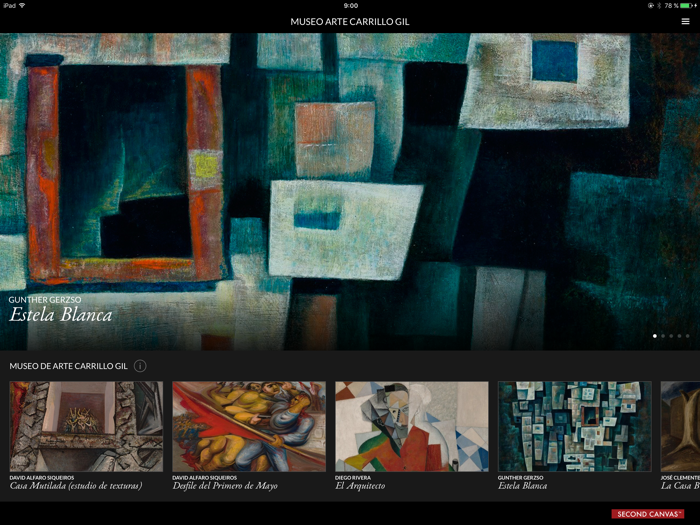The height and width of the screenshot is (525, 700).
Task: Tap Gunther Gerzso name on hero banner
Action: coord(45,300)
